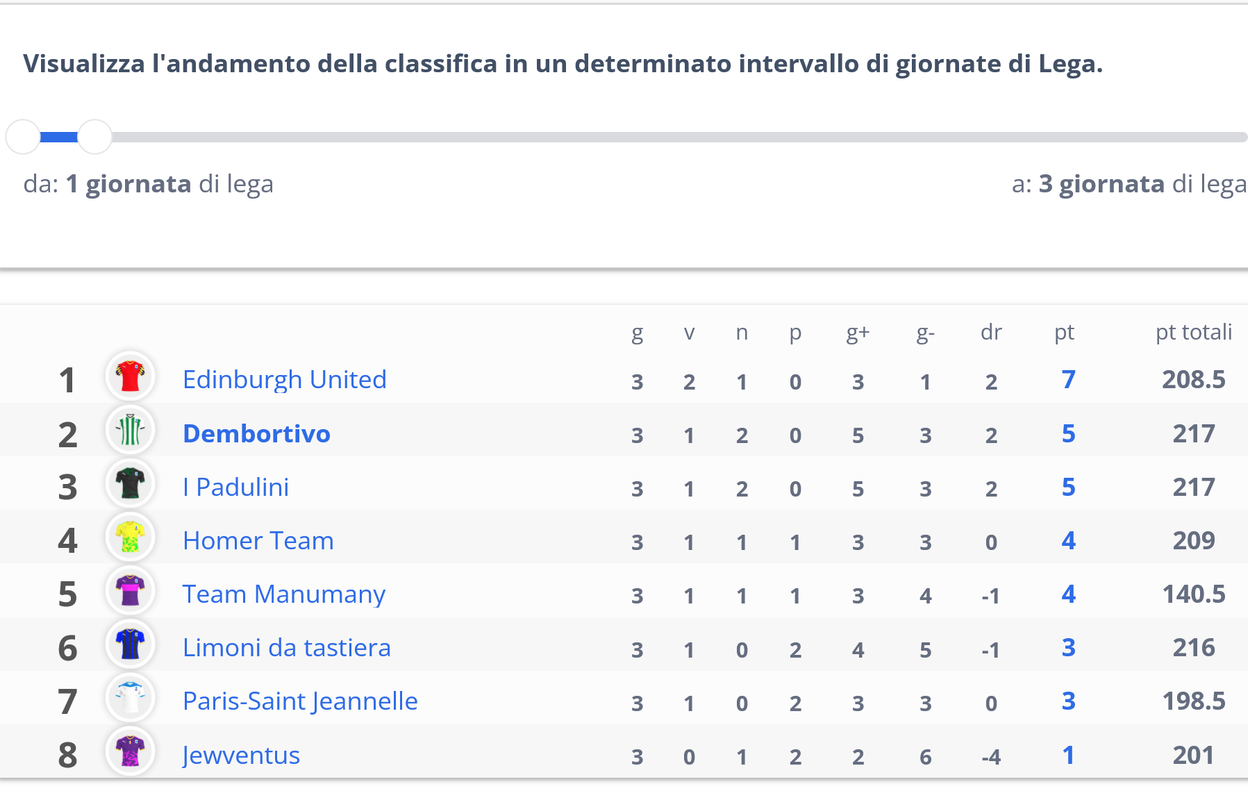Viewport: 1248px width, 800px height.
Task: Click Jewventus purple patterned jersey icon
Action: pyautogui.click(x=130, y=754)
